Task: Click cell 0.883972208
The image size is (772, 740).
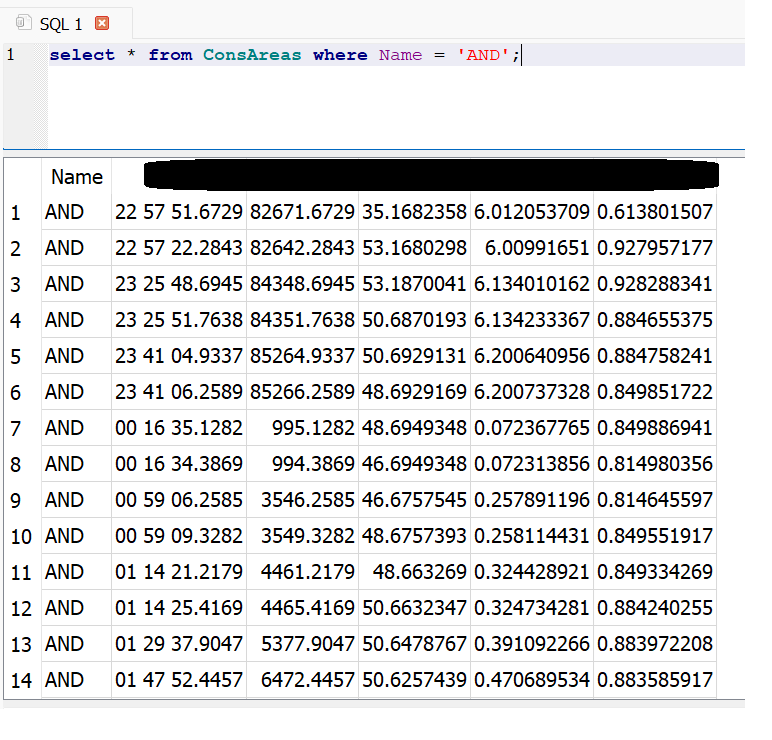Action: coord(655,643)
